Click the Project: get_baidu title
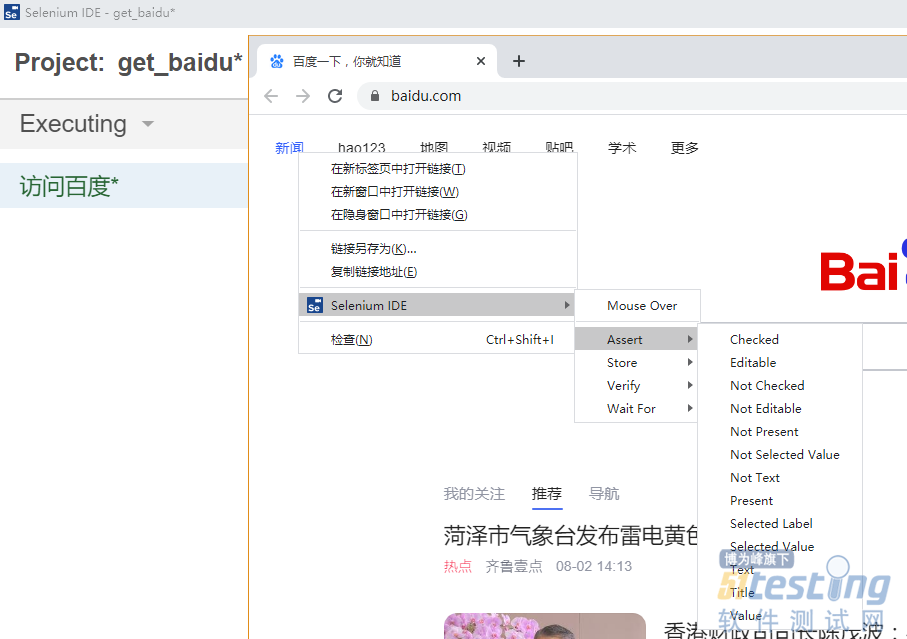 128,62
